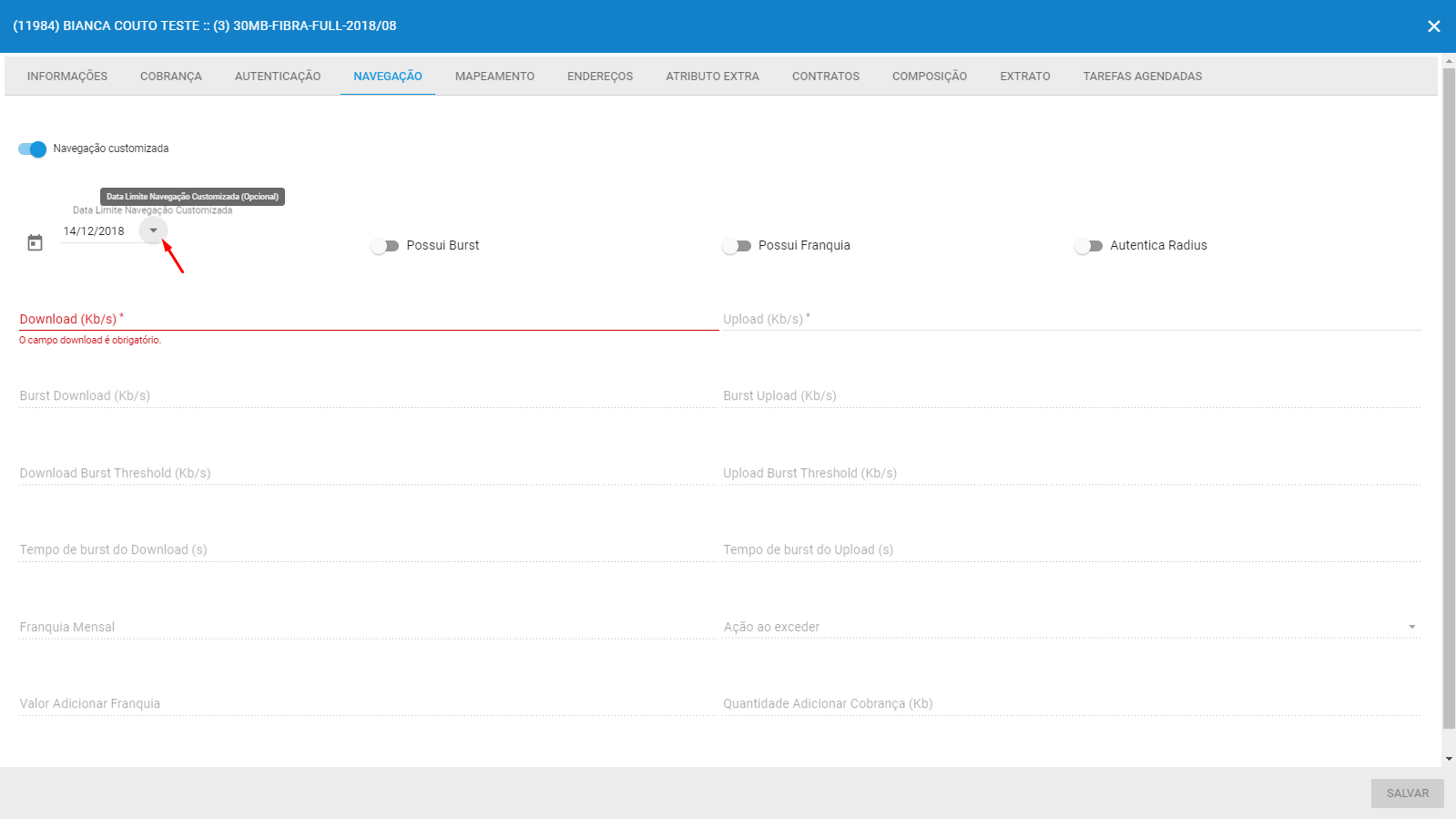Screen dimensions: 1456x819
Task: Click Tempo de burst do Upload field
Action: 1072,549
